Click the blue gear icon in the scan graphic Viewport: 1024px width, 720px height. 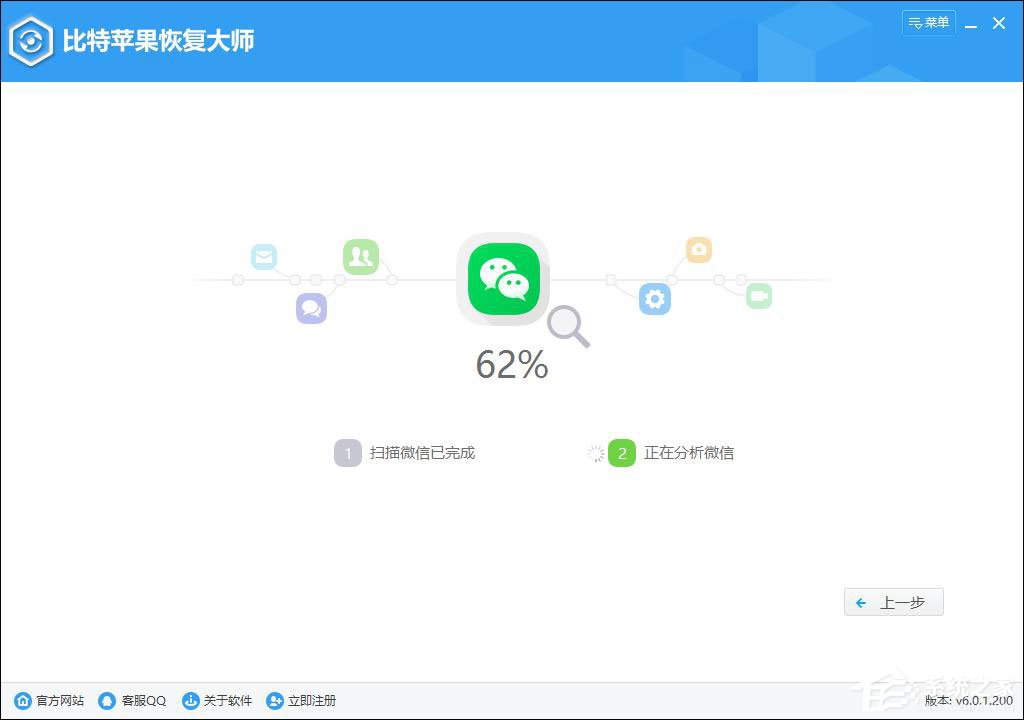(x=654, y=298)
